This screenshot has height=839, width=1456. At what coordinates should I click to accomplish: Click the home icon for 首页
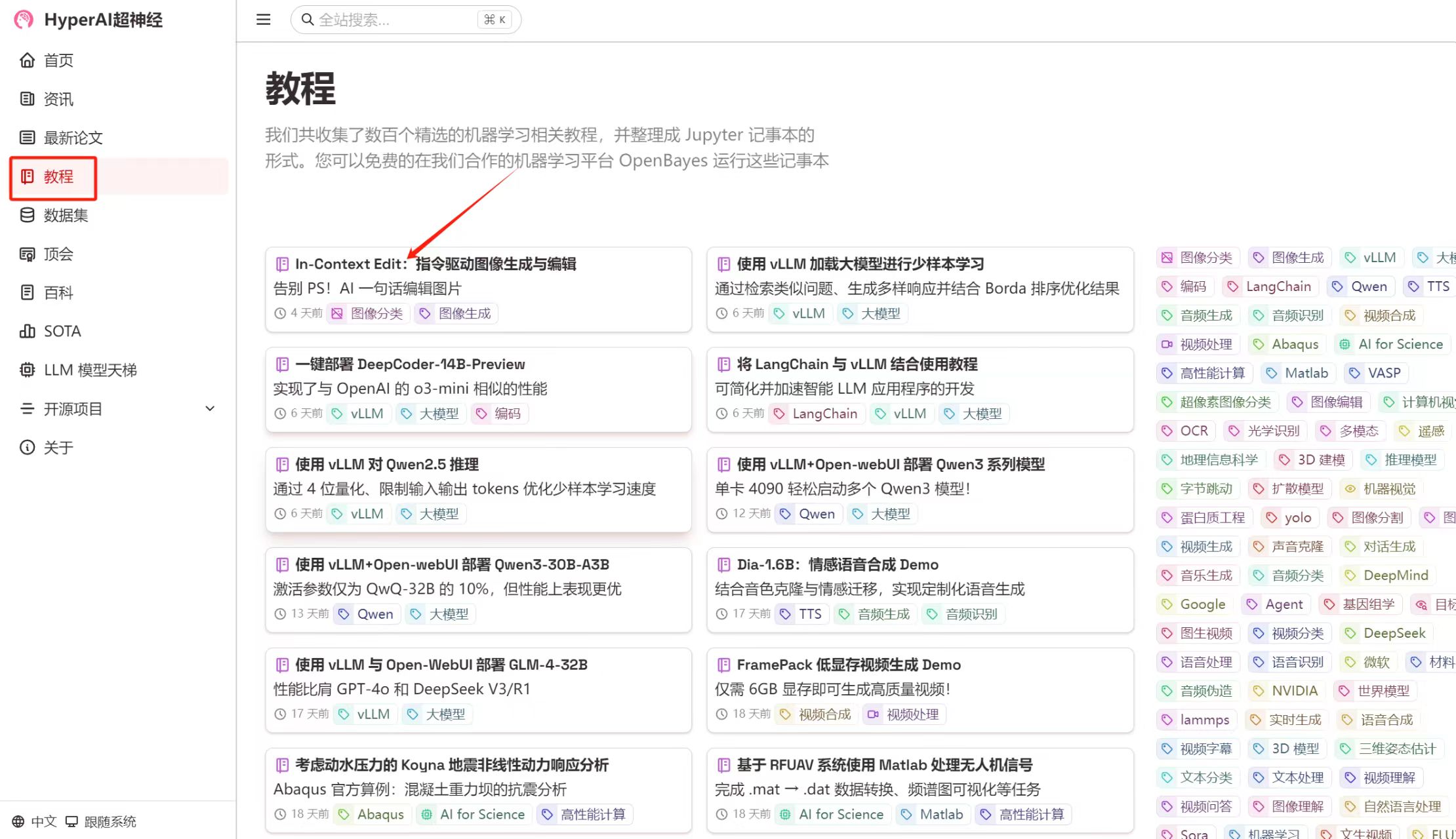[x=27, y=60]
